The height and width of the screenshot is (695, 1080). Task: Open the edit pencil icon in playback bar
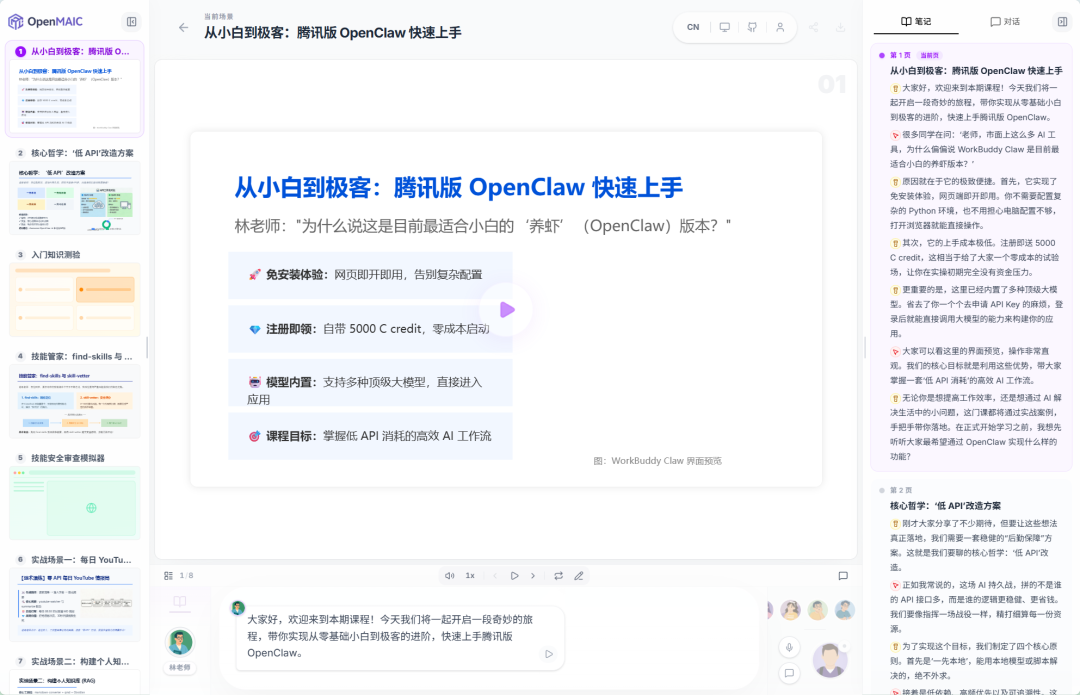579,575
